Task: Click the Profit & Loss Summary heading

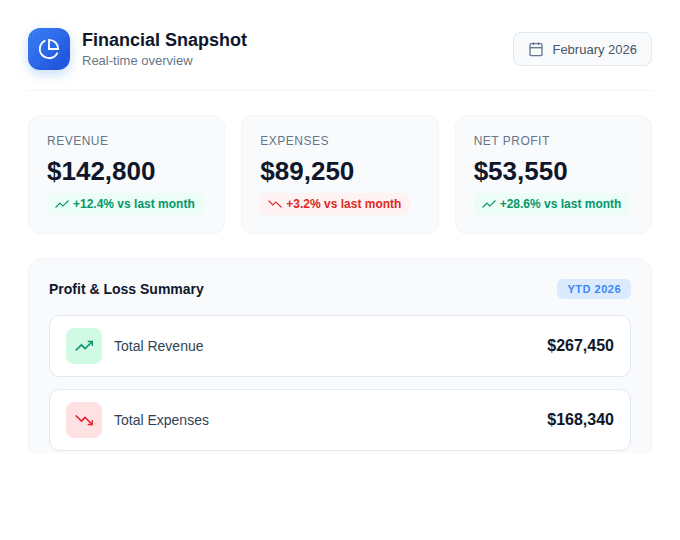Action: coord(126,289)
